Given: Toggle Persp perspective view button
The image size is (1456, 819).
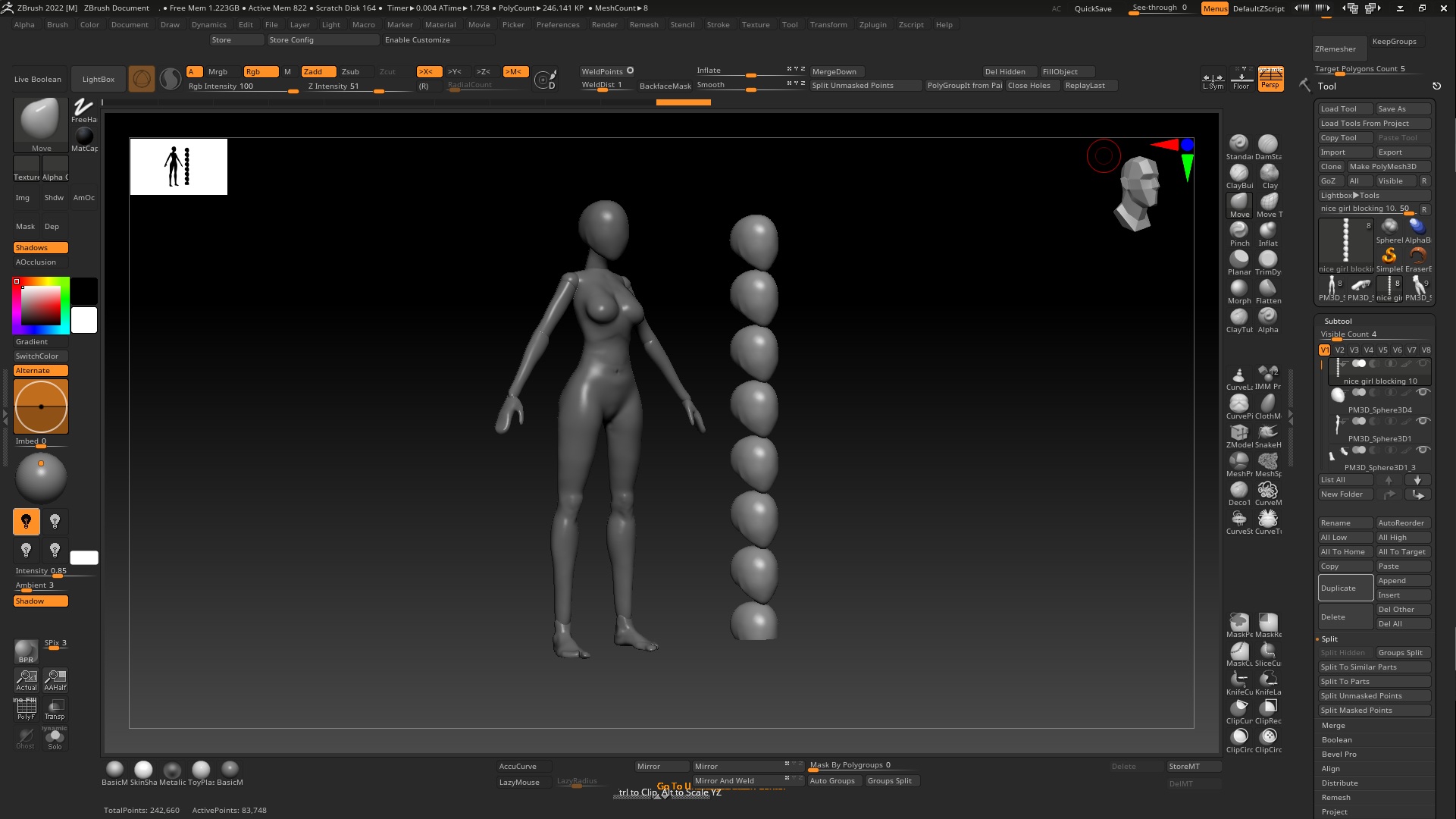Looking at the screenshot, I should [x=1270, y=79].
